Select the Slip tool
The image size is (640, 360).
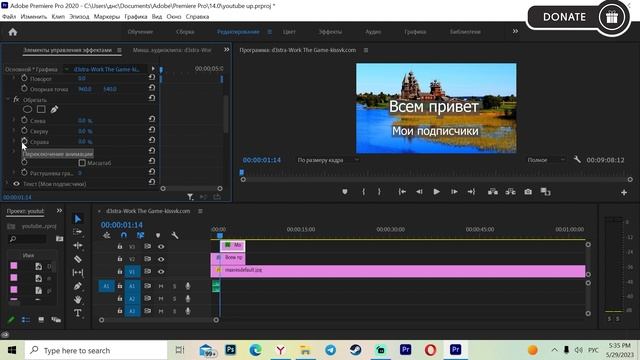(x=78, y=272)
